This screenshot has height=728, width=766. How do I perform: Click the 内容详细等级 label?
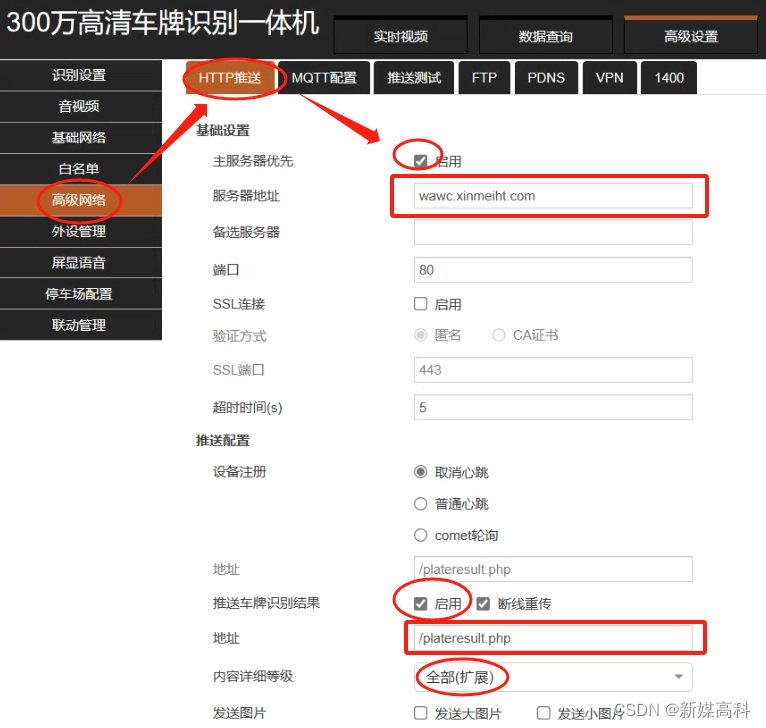(253, 676)
